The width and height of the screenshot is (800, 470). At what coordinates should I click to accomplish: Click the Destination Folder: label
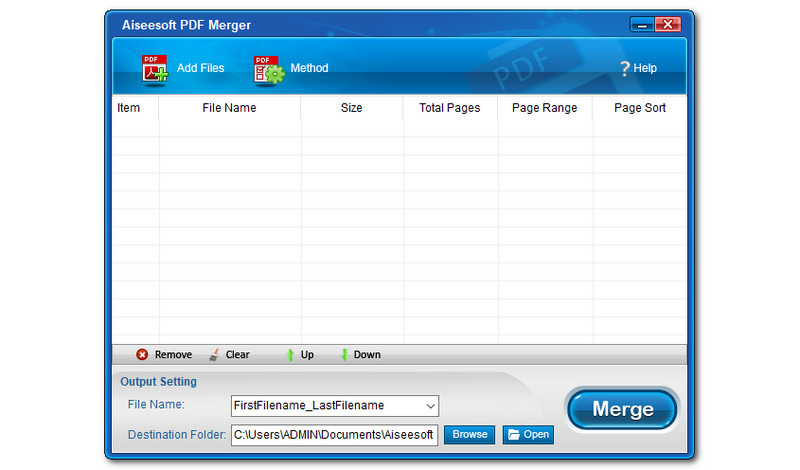pos(177,435)
